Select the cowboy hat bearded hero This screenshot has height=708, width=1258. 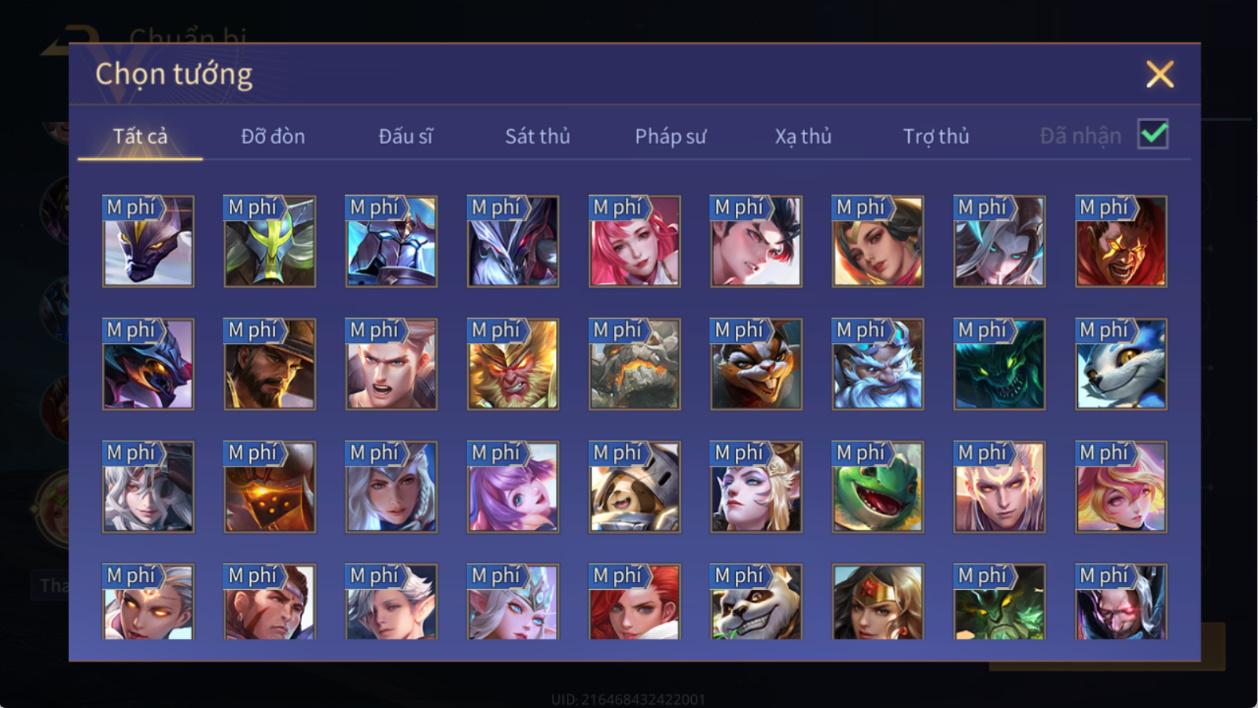pyautogui.click(x=270, y=364)
